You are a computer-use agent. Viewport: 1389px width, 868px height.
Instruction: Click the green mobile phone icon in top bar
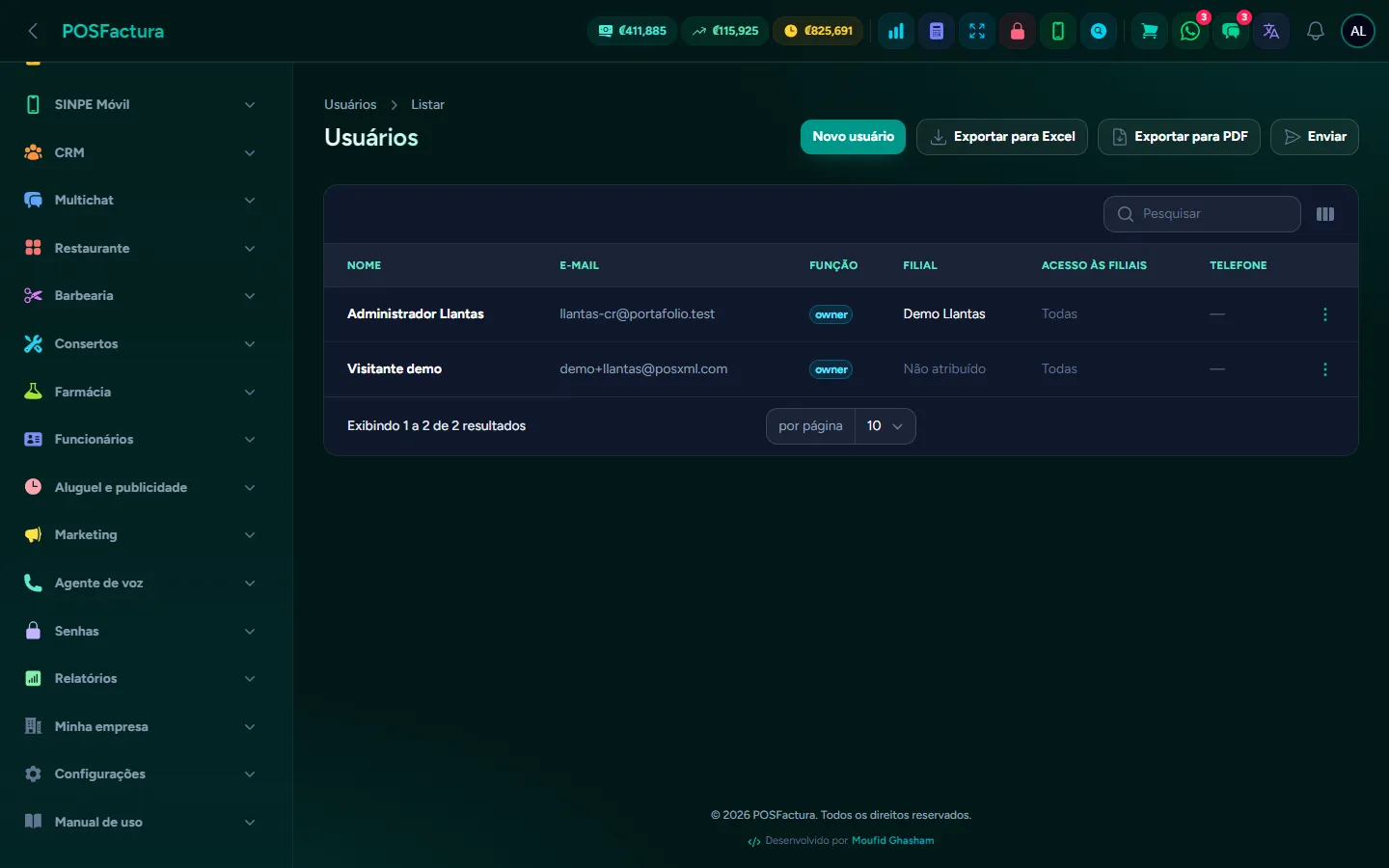1058,31
